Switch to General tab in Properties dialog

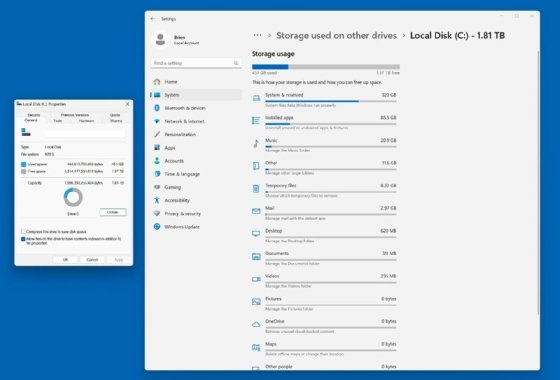pos(31,120)
